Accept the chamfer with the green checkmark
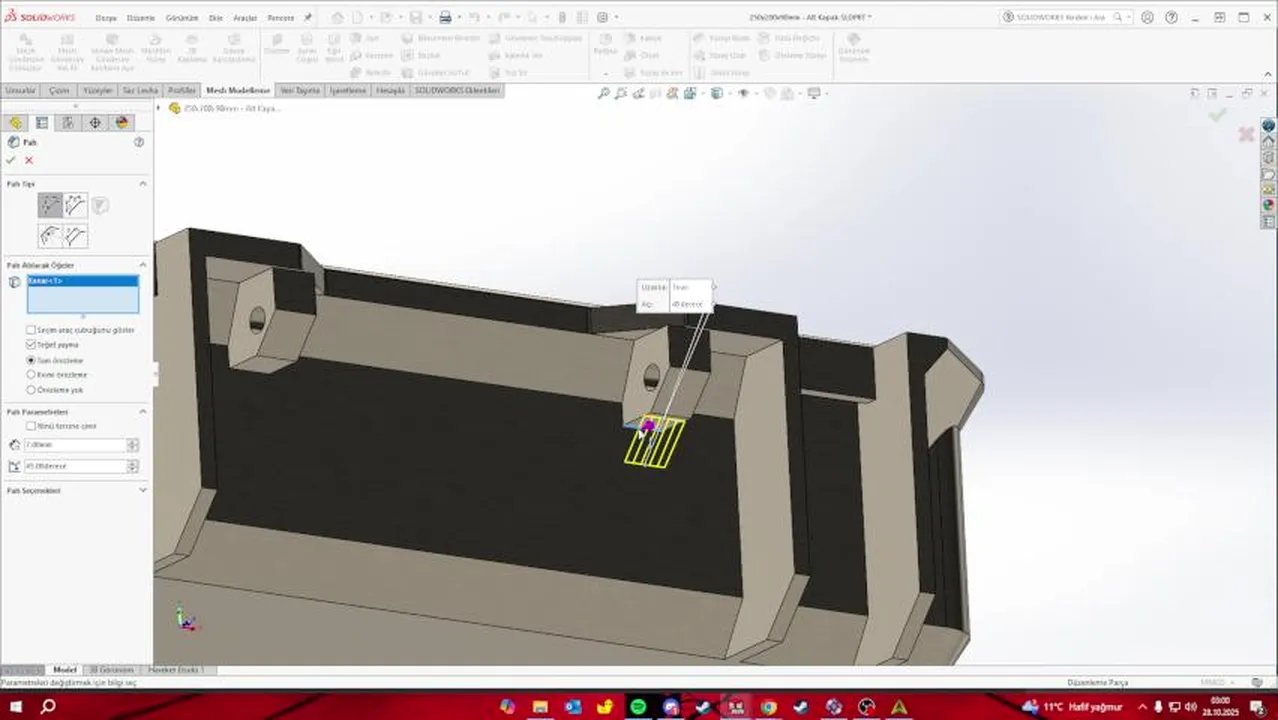Image resolution: width=1278 pixels, height=720 pixels. [x=11, y=160]
